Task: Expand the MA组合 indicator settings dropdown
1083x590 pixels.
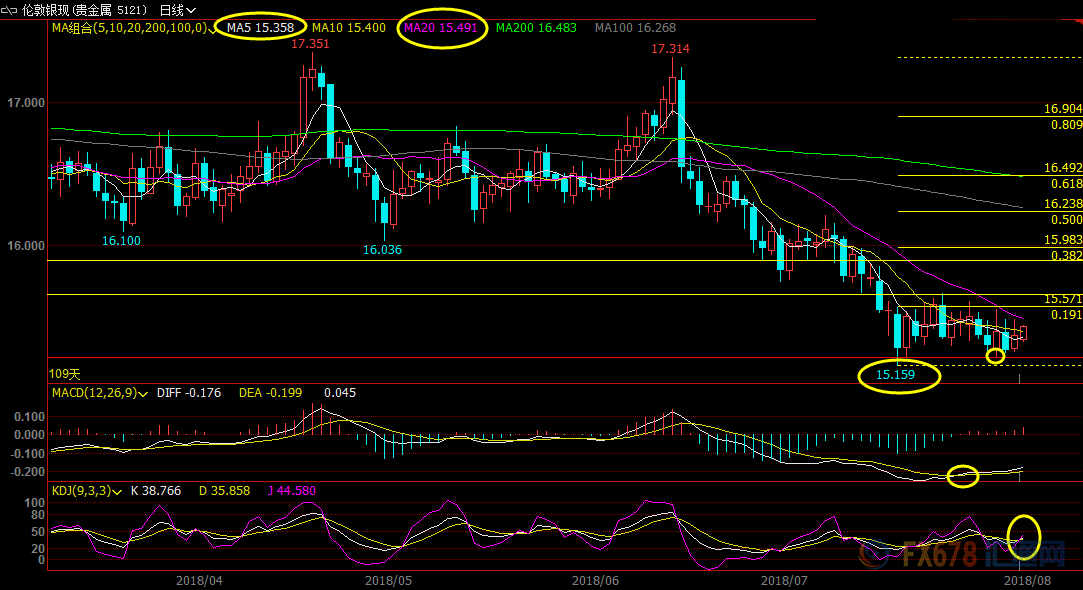Action: pos(214,28)
